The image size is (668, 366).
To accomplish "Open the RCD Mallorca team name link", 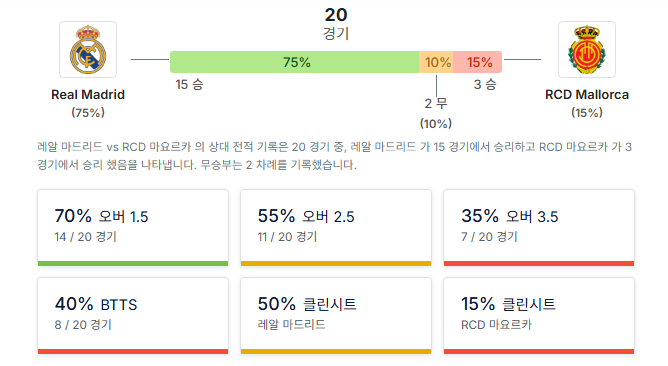I will (x=587, y=95).
